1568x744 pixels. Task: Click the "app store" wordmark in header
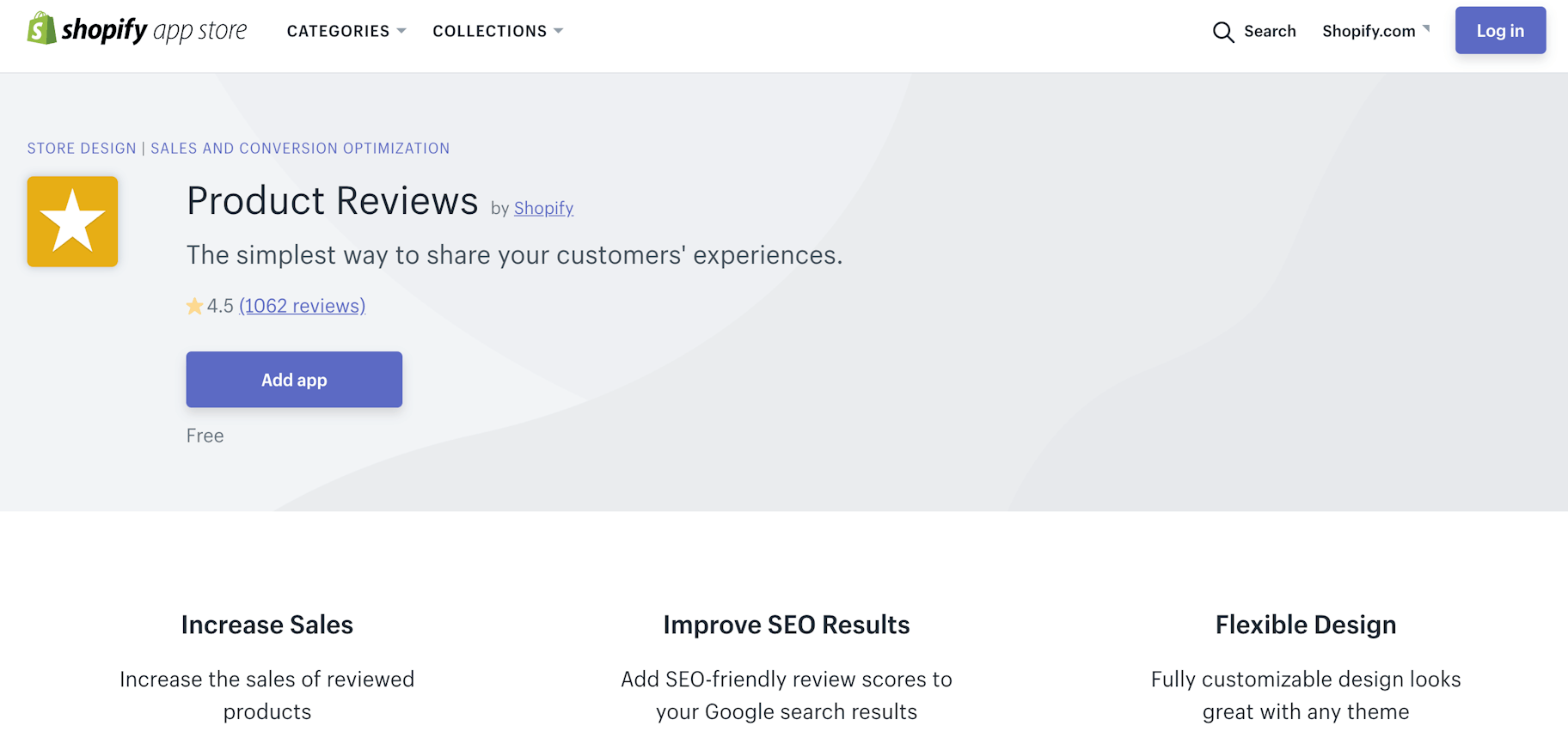point(199,31)
